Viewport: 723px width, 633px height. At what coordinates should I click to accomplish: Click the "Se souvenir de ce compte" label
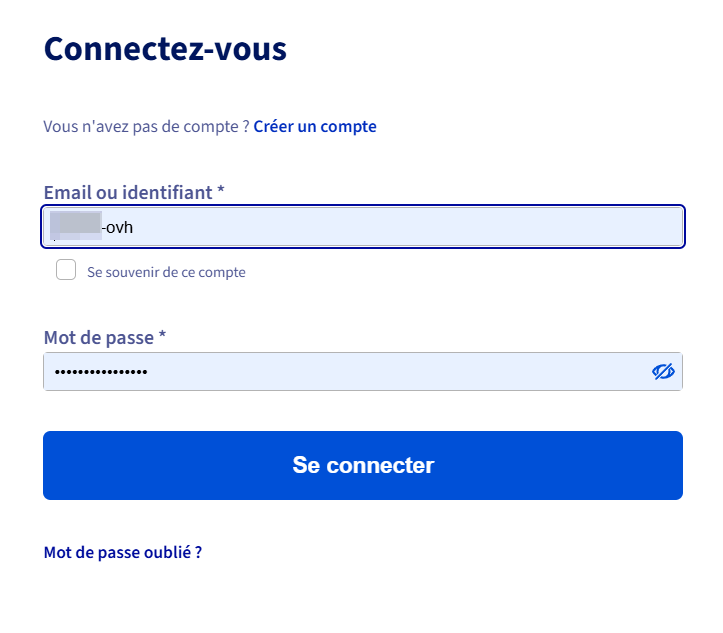166,272
